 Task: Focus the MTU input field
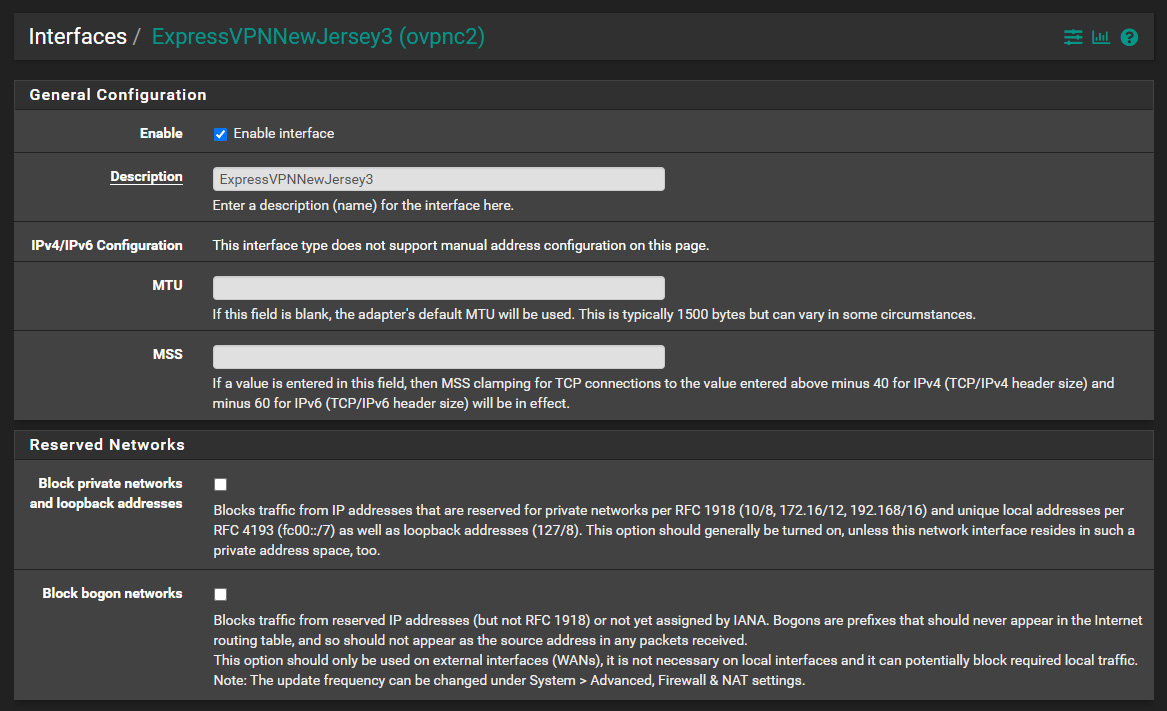click(x=438, y=288)
